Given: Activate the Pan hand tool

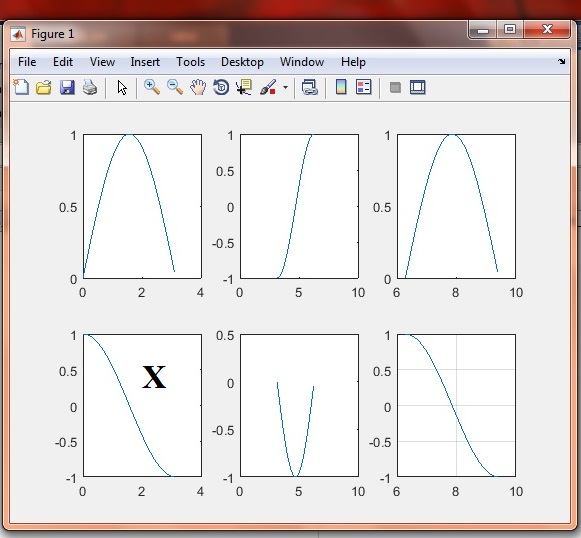Looking at the screenshot, I should pos(198,88).
